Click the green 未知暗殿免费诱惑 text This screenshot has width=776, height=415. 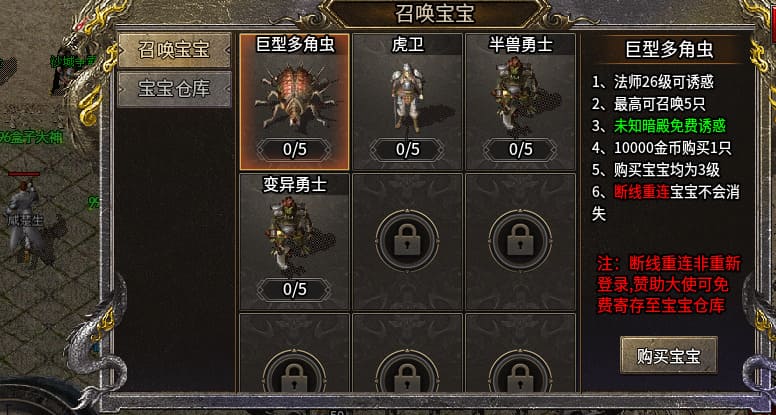[670, 126]
